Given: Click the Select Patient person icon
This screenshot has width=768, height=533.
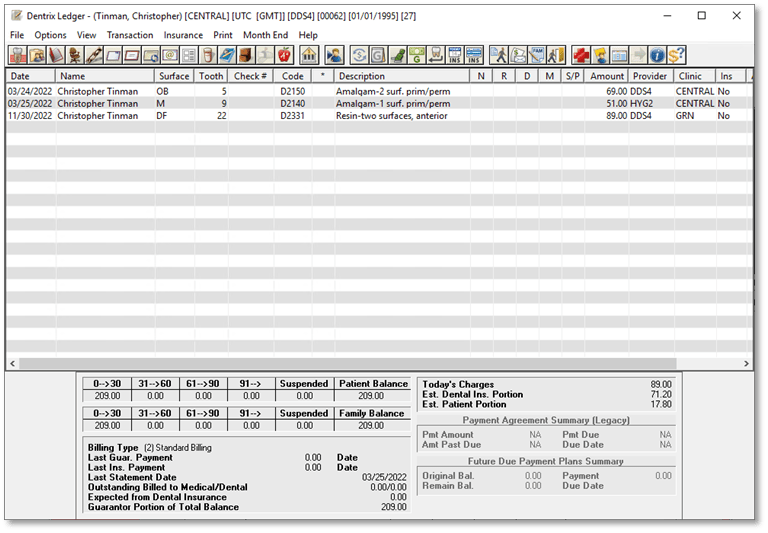Looking at the screenshot, I should click(335, 55).
